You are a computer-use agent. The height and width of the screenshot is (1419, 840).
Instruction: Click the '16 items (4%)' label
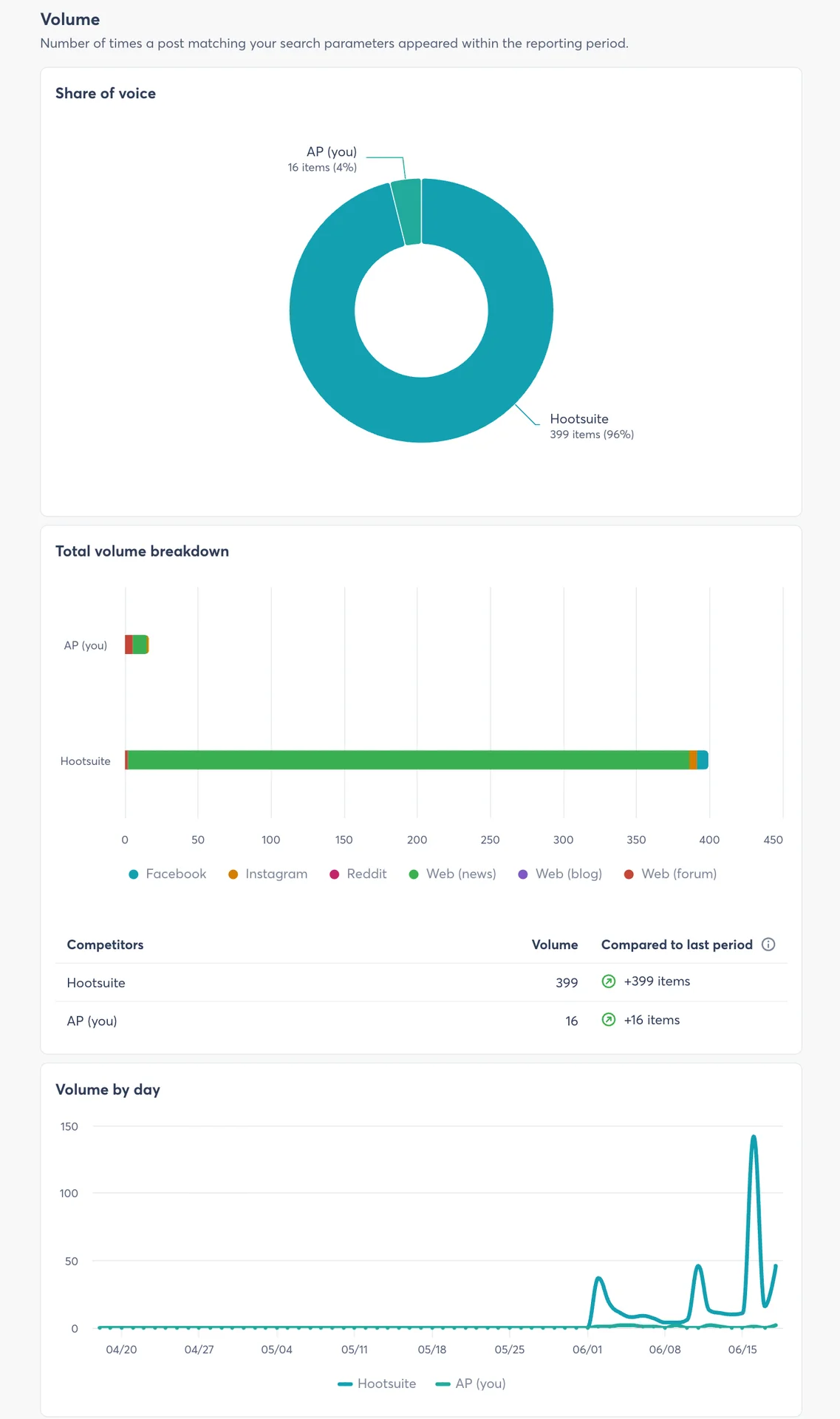pos(322,168)
